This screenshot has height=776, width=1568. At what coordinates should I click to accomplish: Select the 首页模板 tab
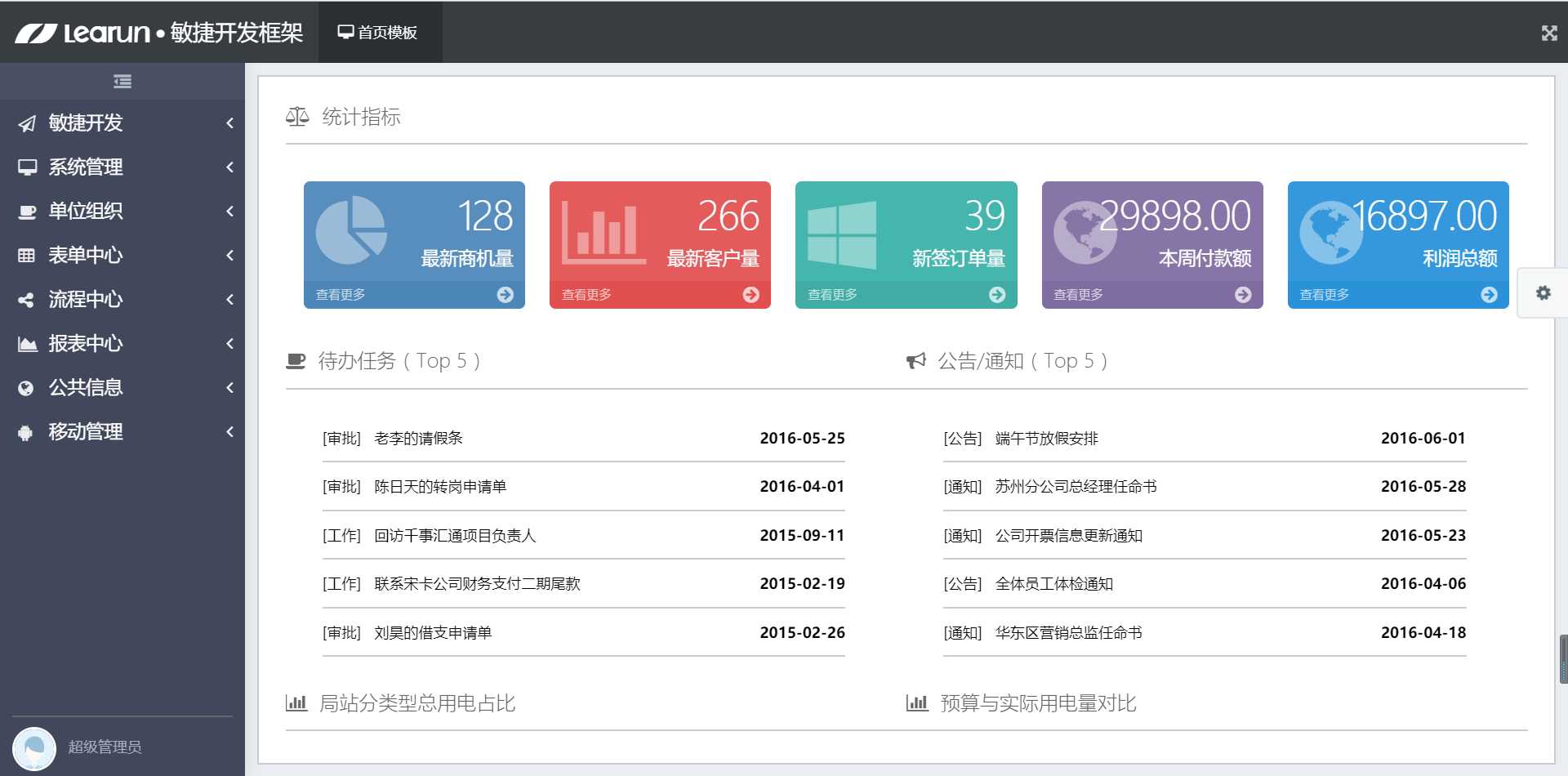(x=377, y=33)
